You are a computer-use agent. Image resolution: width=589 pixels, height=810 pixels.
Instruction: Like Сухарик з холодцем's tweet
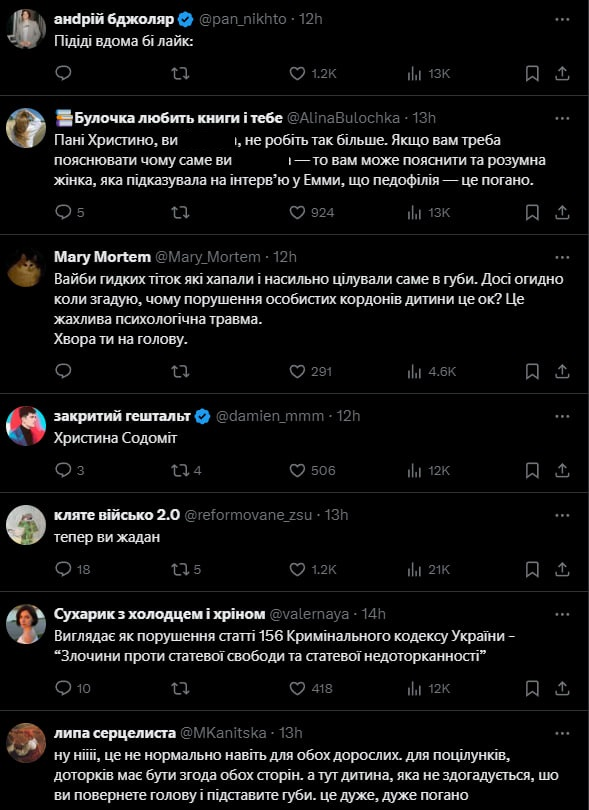[x=298, y=688]
